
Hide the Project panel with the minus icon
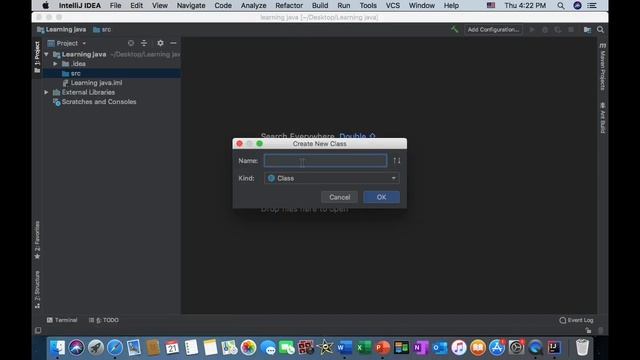click(173, 43)
